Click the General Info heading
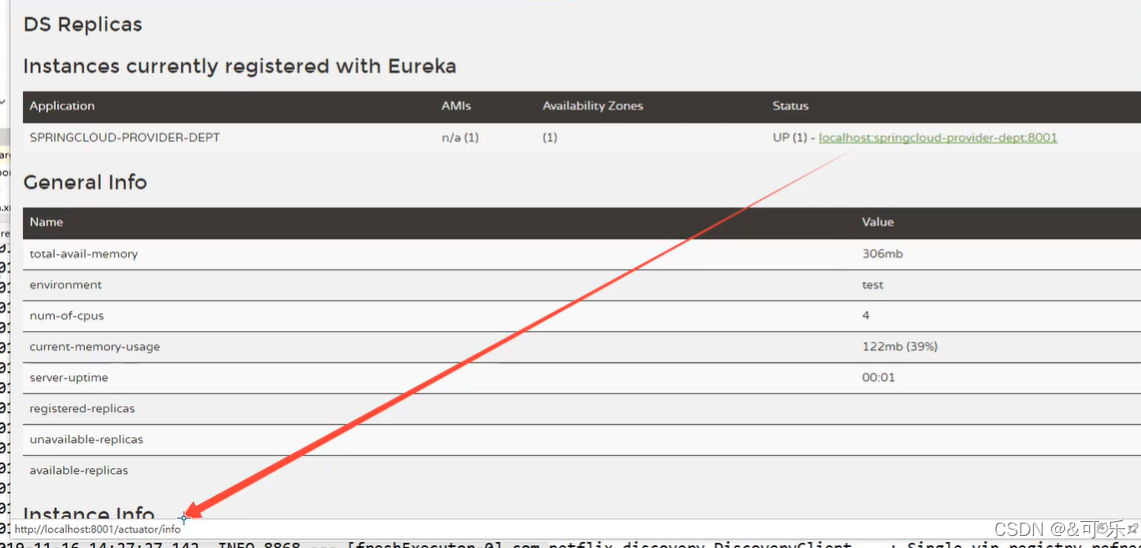The width and height of the screenshot is (1141, 548). (85, 181)
